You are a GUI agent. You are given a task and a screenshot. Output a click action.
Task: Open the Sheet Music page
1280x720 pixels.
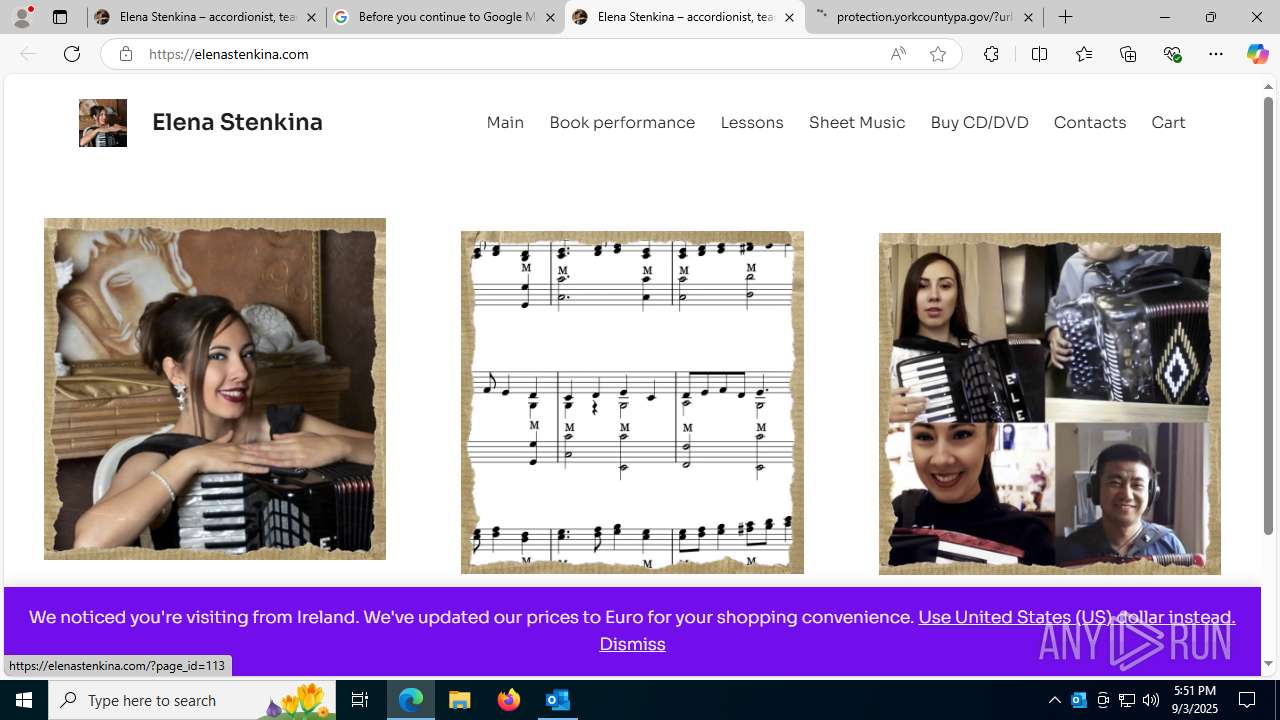857,122
